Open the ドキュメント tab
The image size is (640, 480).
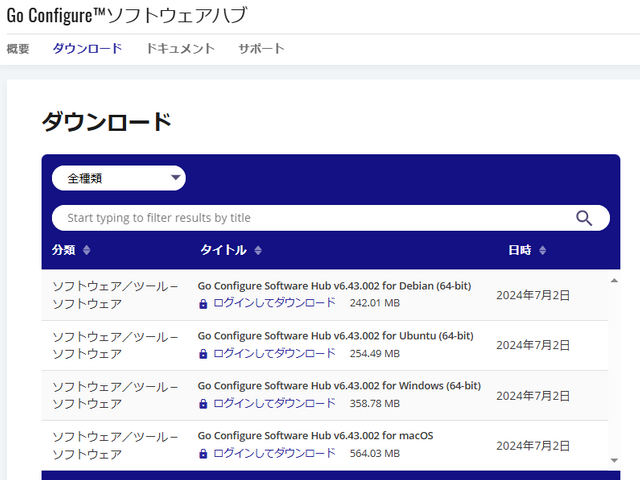(x=180, y=49)
